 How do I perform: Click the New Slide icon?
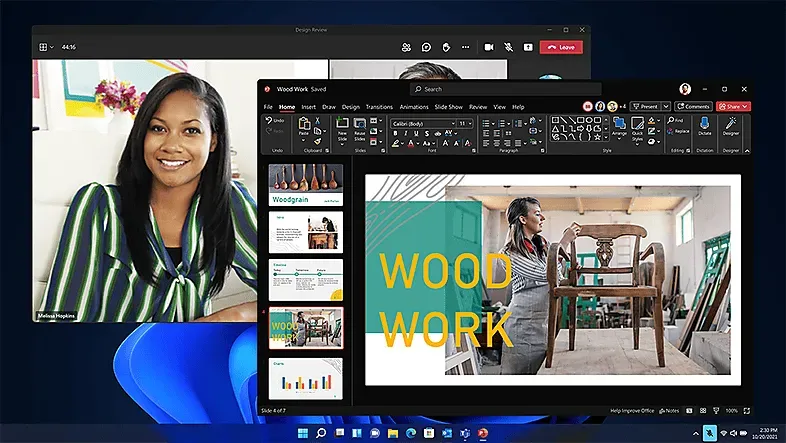(x=342, y=123)
